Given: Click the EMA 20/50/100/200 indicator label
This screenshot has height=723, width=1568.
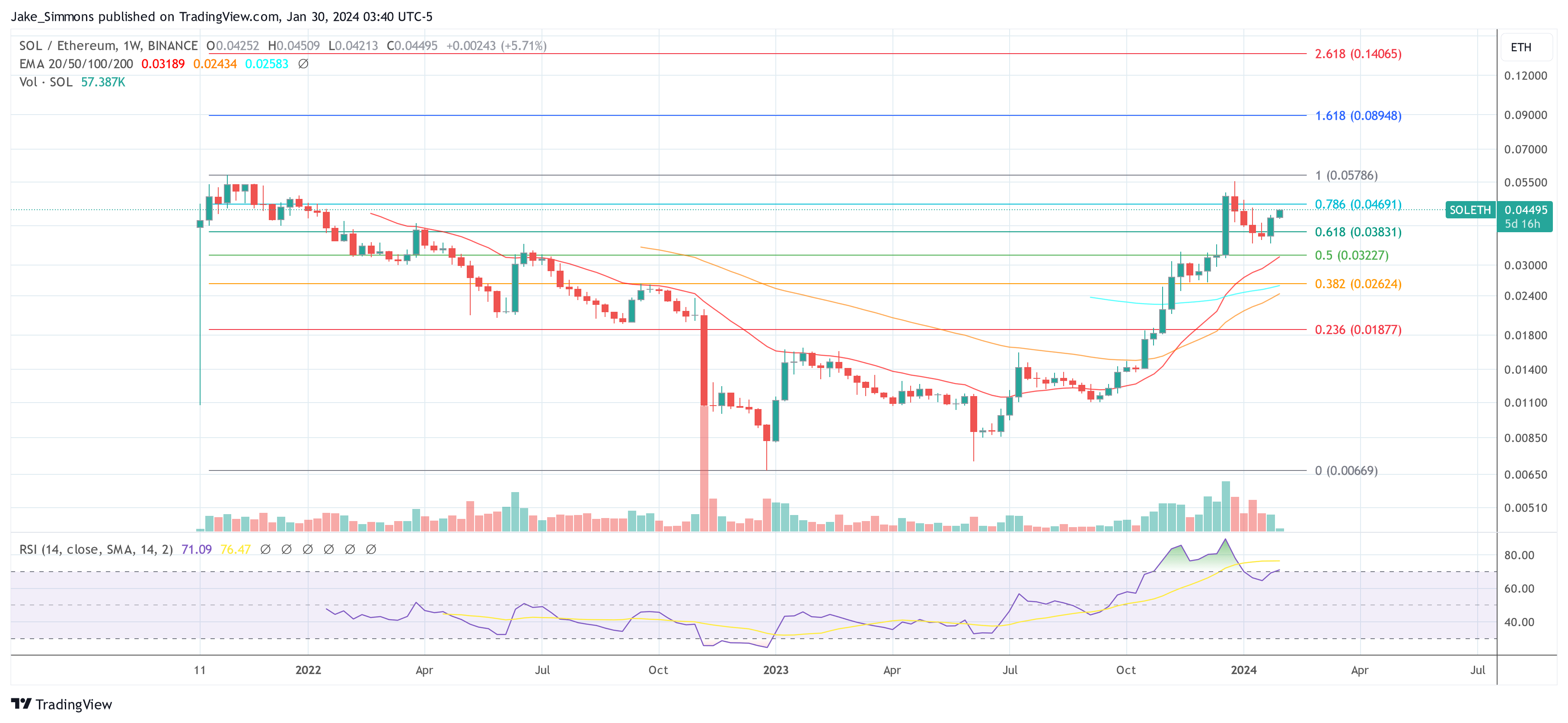Looking at the screenshot, I should pos(76,64).
